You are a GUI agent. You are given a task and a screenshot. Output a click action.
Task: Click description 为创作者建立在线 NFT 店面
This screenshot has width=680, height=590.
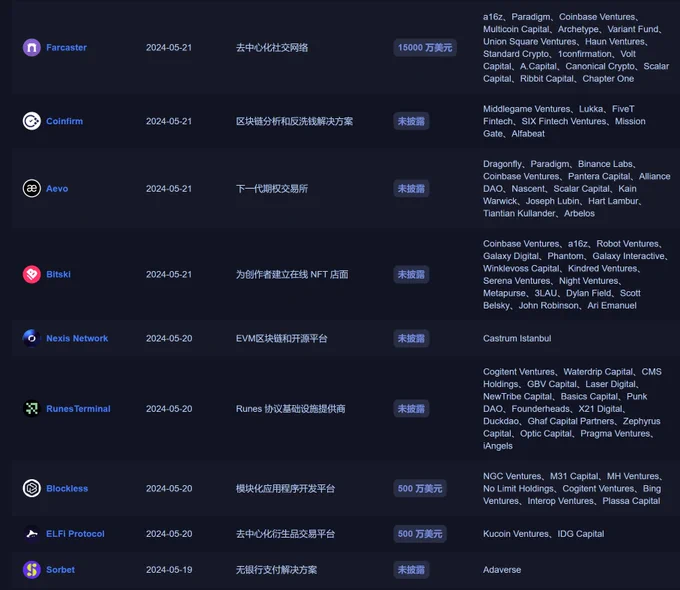292,274
